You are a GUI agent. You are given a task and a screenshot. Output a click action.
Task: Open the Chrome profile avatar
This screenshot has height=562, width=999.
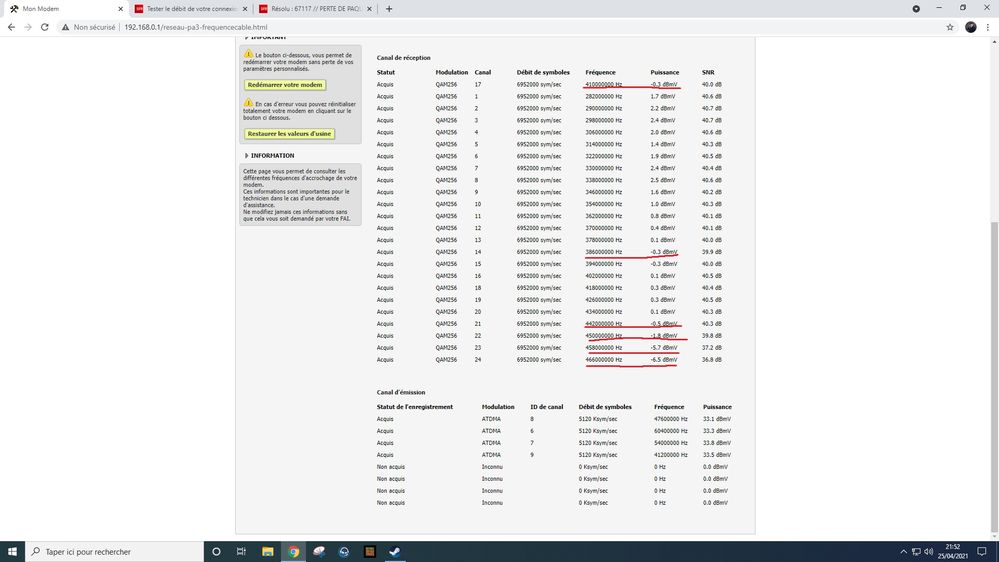970,27
